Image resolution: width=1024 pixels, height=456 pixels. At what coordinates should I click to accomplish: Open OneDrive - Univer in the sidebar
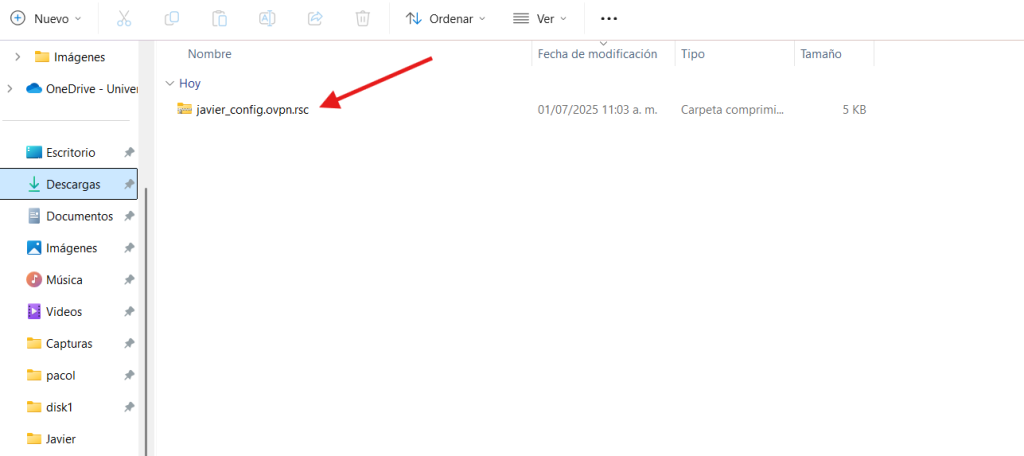click(x=82, y=88)
